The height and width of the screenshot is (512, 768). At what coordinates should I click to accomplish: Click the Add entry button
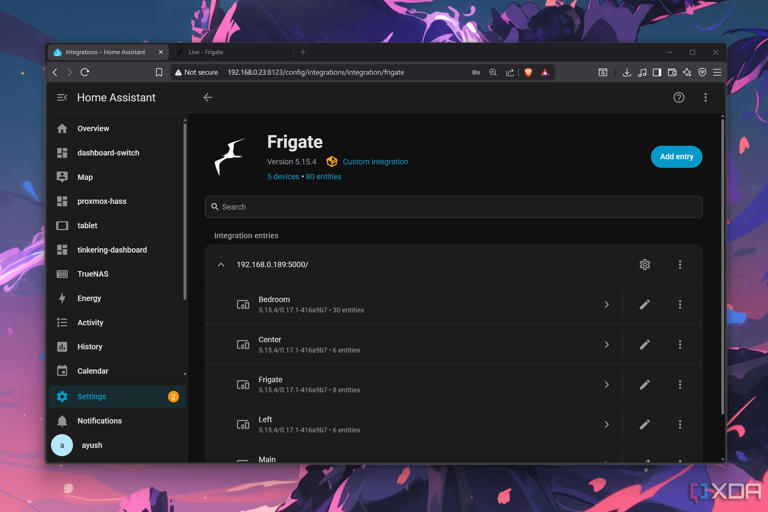point(676,157)
